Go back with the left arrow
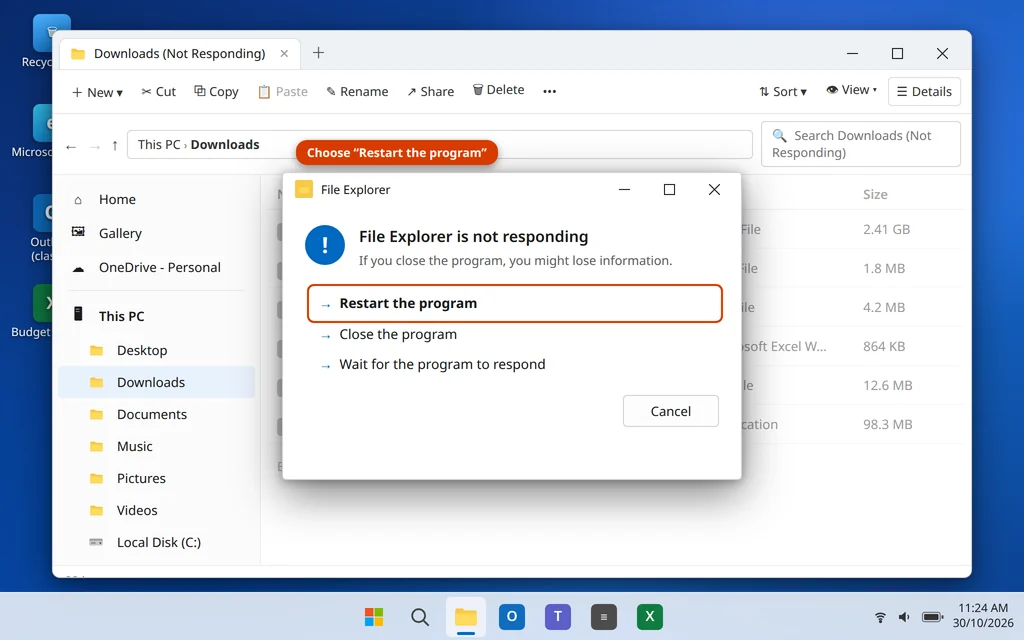1024x640 pixels. coord(71,146)
